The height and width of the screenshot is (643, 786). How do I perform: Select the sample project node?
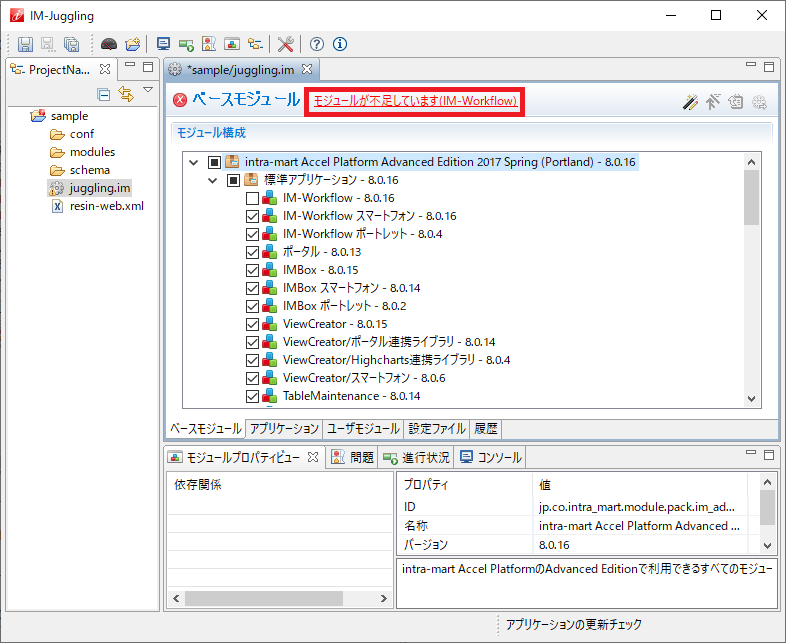(x=69, y=116)
